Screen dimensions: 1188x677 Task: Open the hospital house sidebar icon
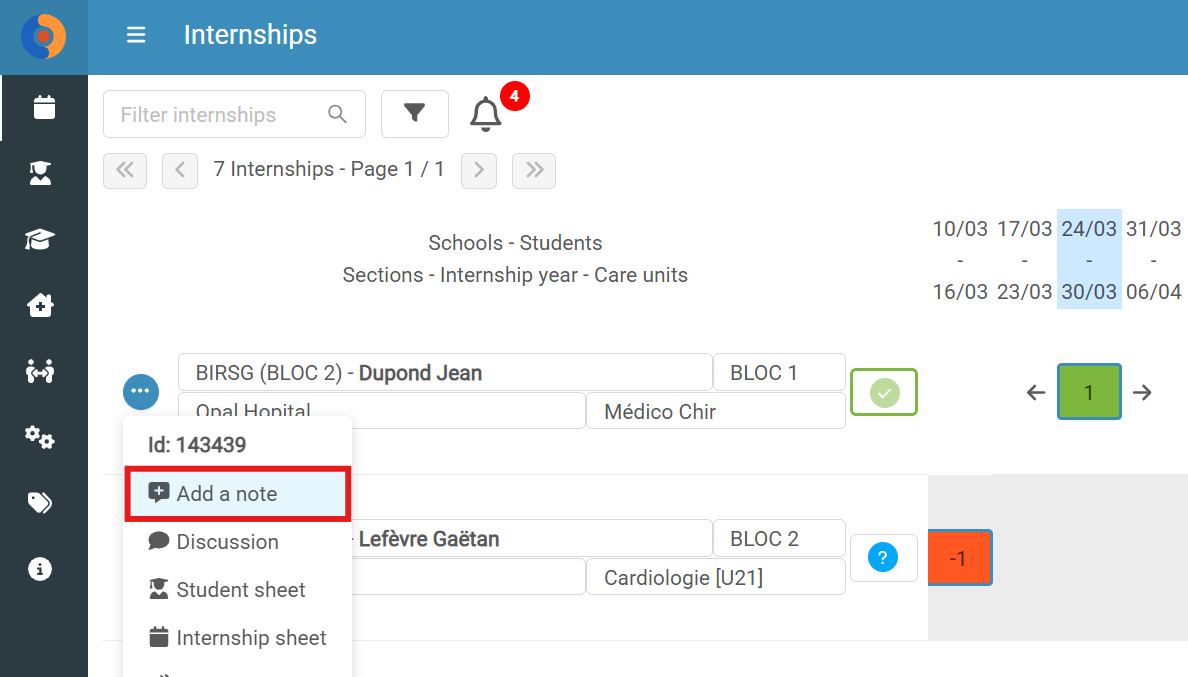point(40,305)
